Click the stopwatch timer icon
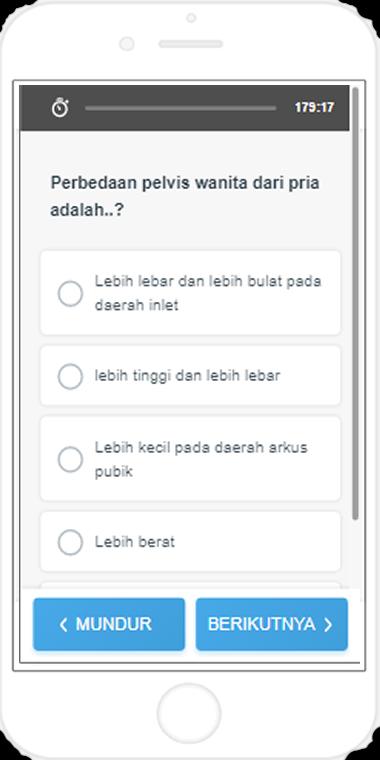This screenshot has height=760, width=380. coord(60,108)
